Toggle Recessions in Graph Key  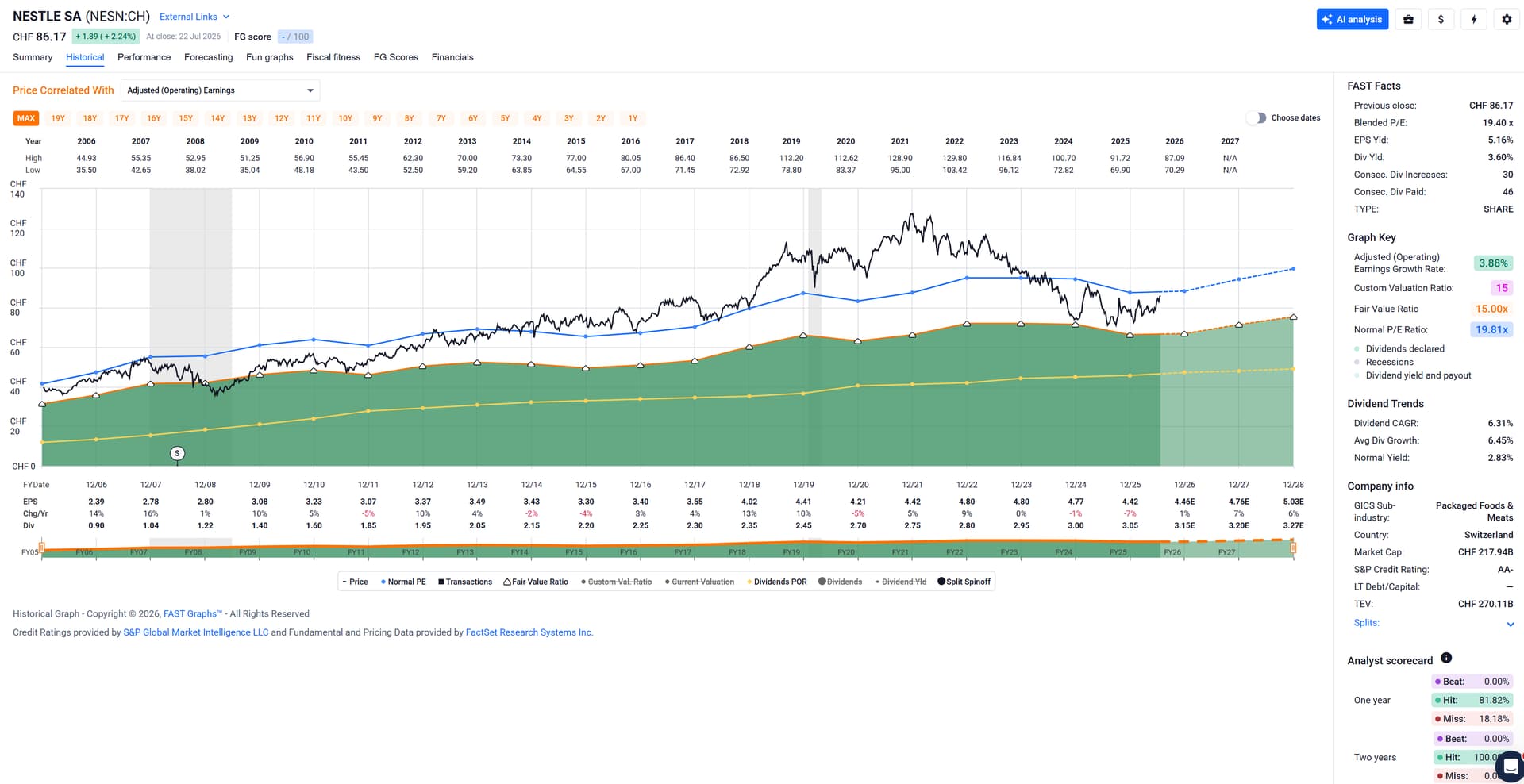pyautogui.click(x=1384, y=363)
